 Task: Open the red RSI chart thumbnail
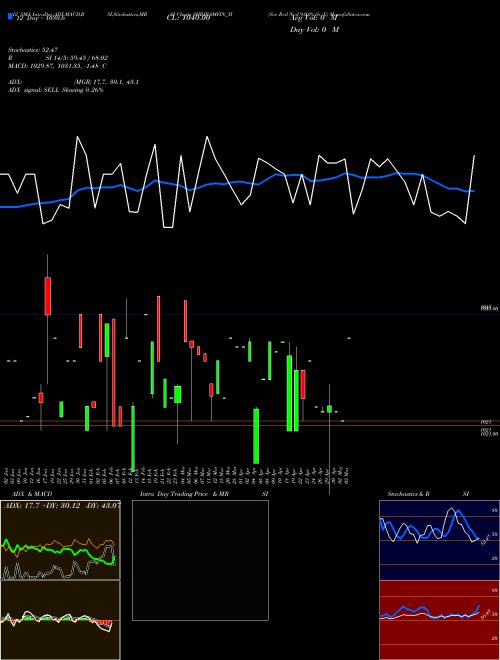coord(439,620)
